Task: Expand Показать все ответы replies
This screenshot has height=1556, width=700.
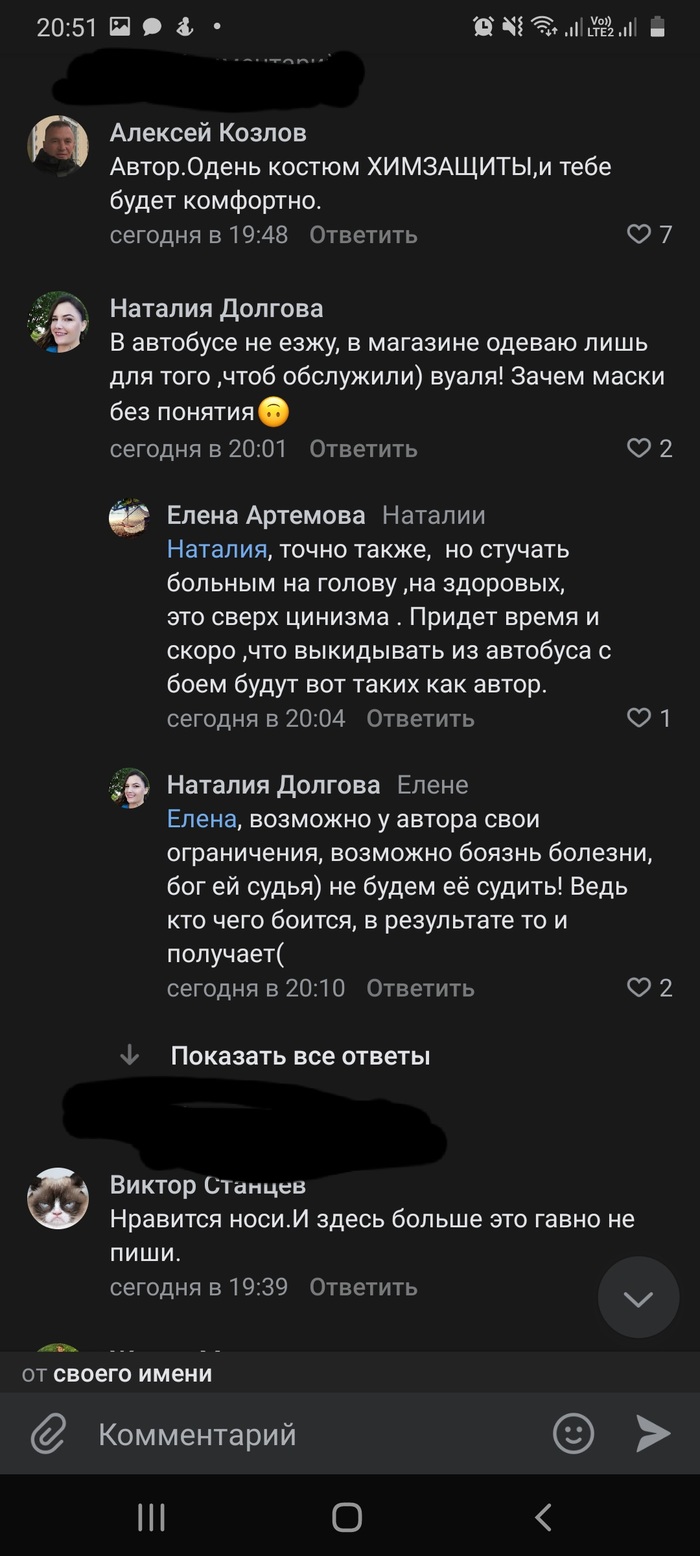Action: coord(300,1056)
